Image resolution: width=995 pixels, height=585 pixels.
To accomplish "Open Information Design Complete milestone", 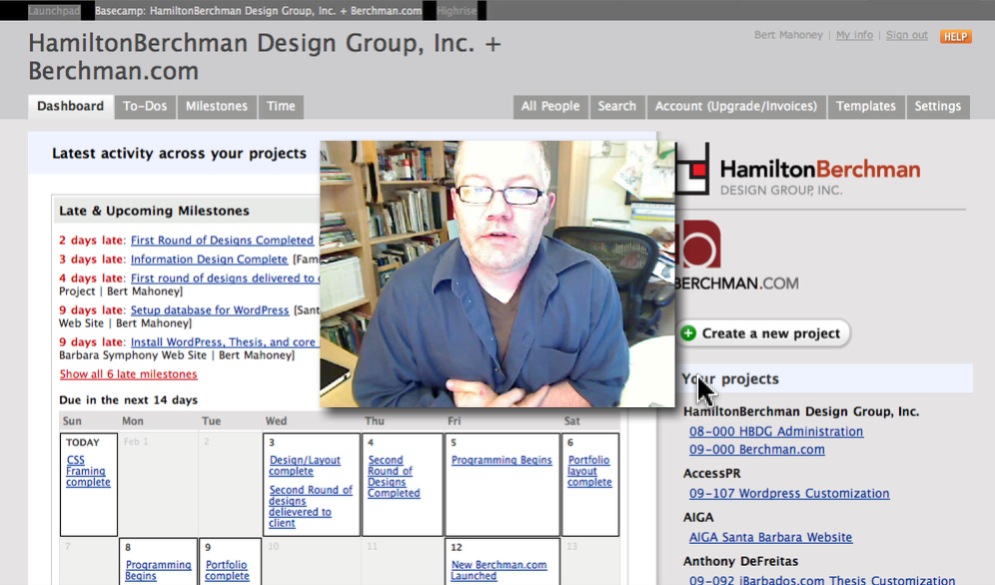I will (x=209, y=260).
